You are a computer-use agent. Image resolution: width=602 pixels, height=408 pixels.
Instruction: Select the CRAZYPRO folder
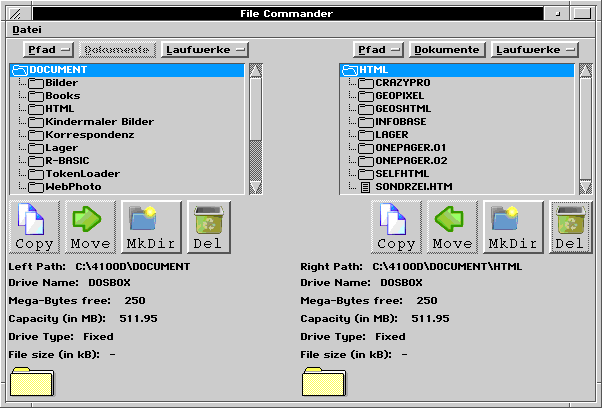click(457, 83)
